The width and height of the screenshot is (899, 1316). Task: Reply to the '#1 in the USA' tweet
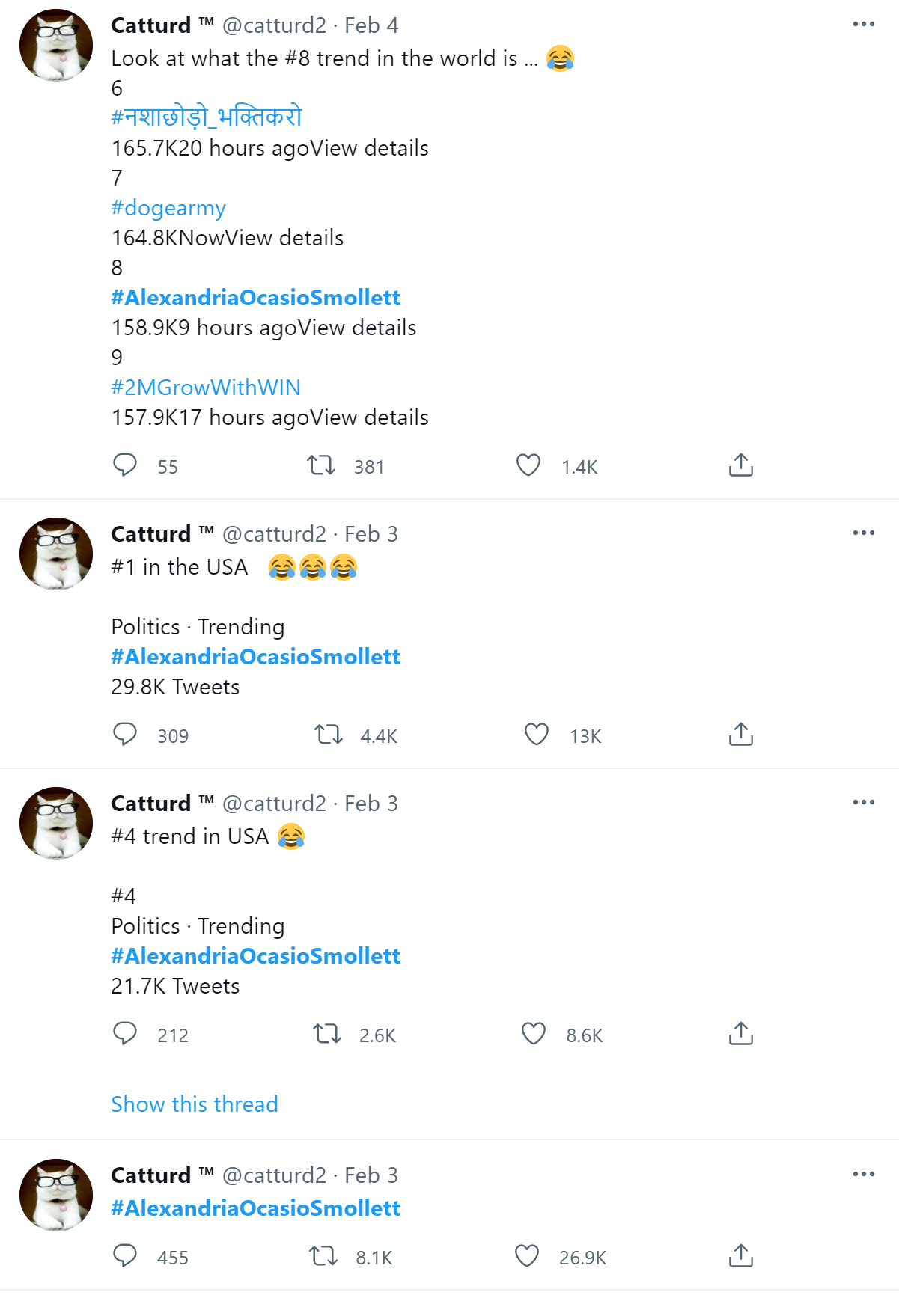pos(125,735)
